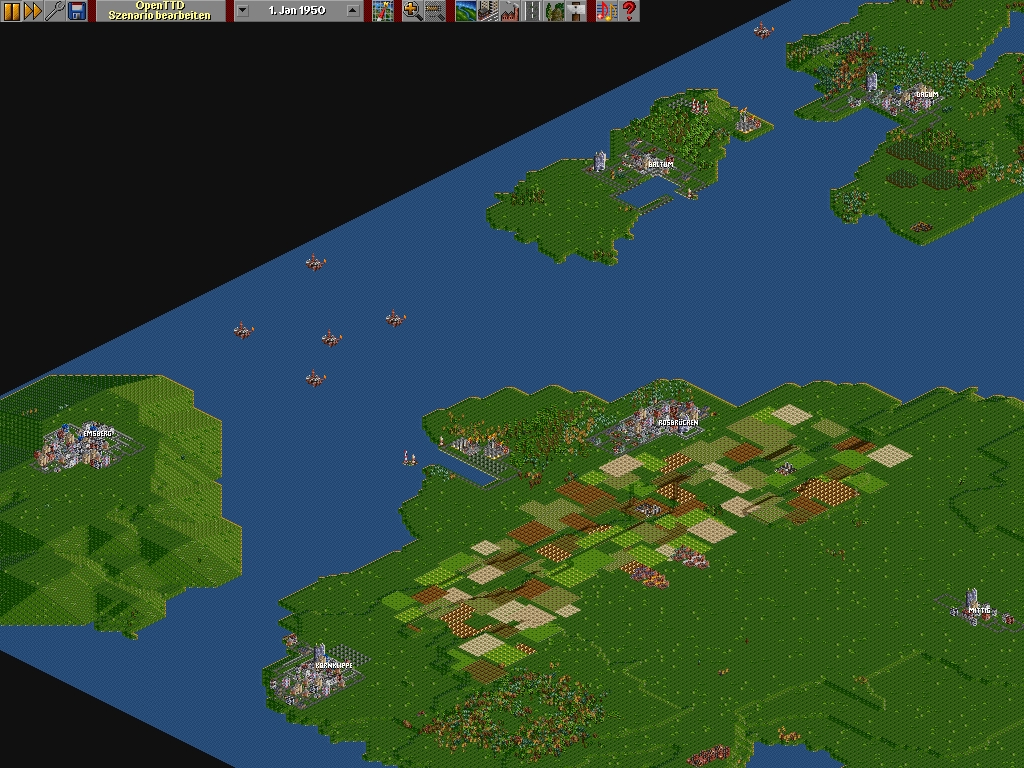Screen dimensions: 1024x768
Task: Select the plant trees tool
Action: point(554,11)
